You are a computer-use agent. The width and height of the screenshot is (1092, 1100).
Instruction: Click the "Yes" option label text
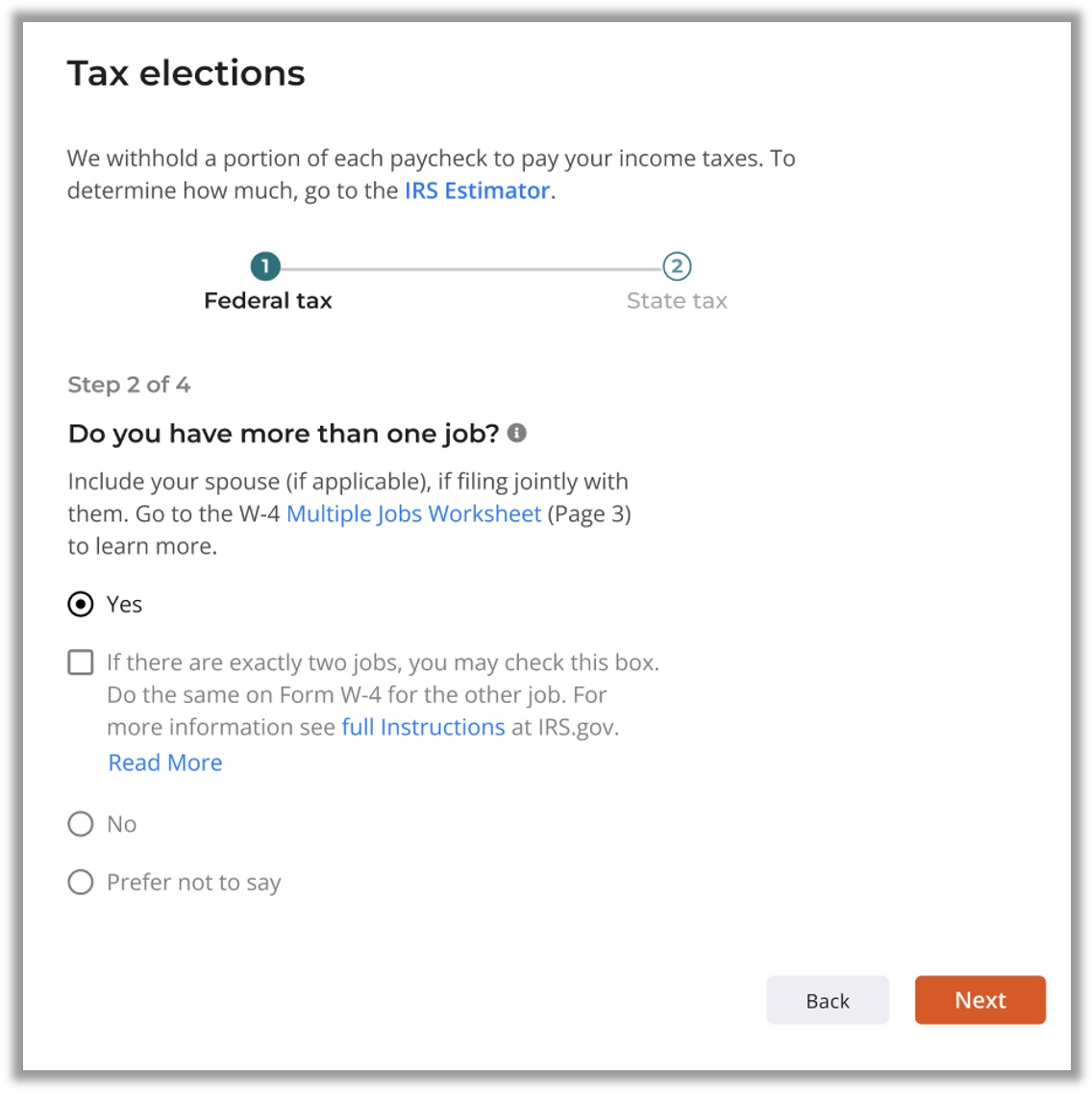125,605
